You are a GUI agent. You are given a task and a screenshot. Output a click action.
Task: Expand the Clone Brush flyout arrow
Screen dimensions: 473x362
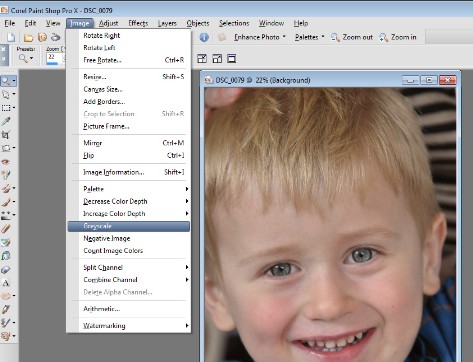14,188
